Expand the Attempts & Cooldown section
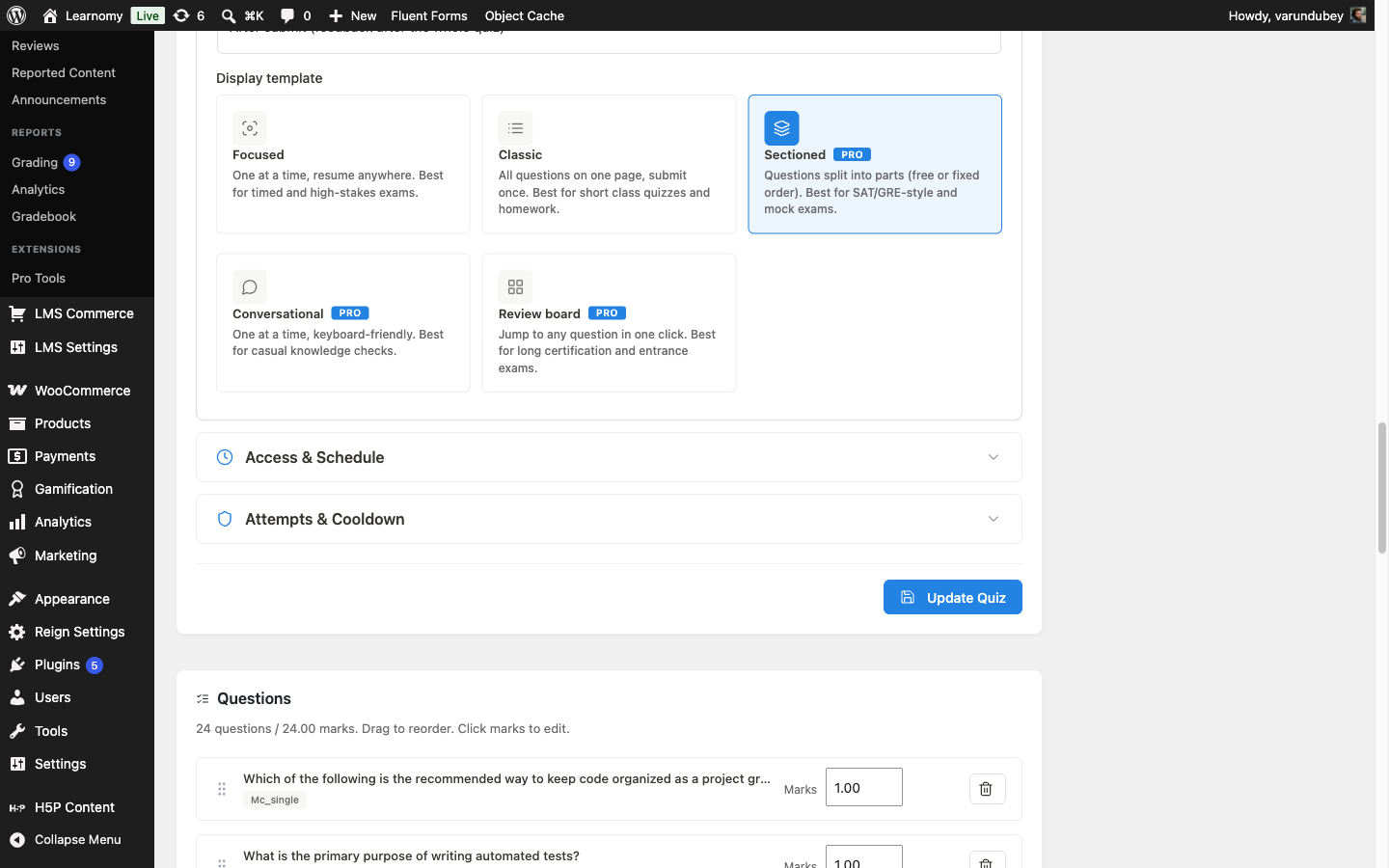The width and height of the screenshot is (1389, 868). 609,519
